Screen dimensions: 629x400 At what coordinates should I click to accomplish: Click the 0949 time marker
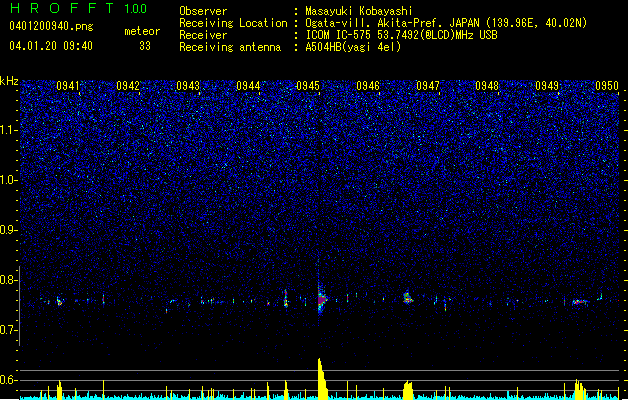click(547, 86)
